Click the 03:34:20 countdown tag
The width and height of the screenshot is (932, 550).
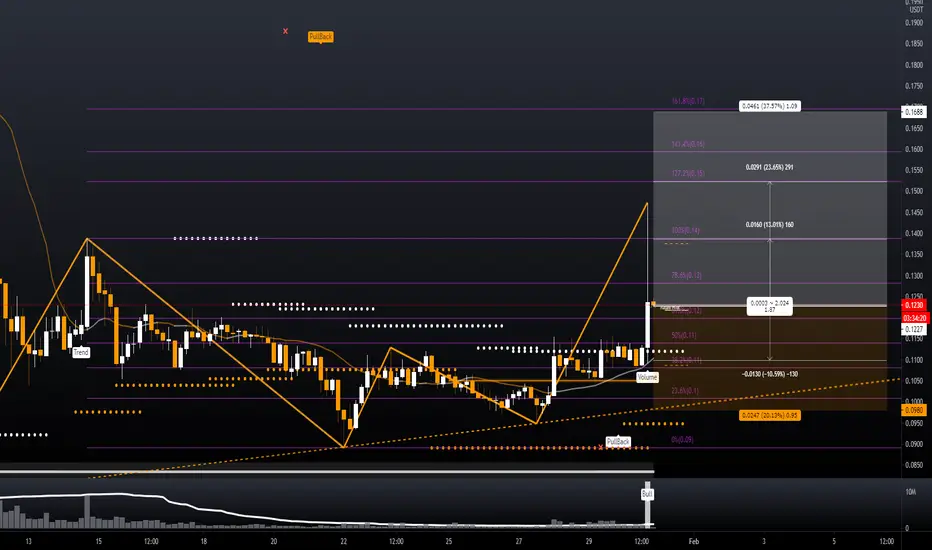tap(914, 318)
